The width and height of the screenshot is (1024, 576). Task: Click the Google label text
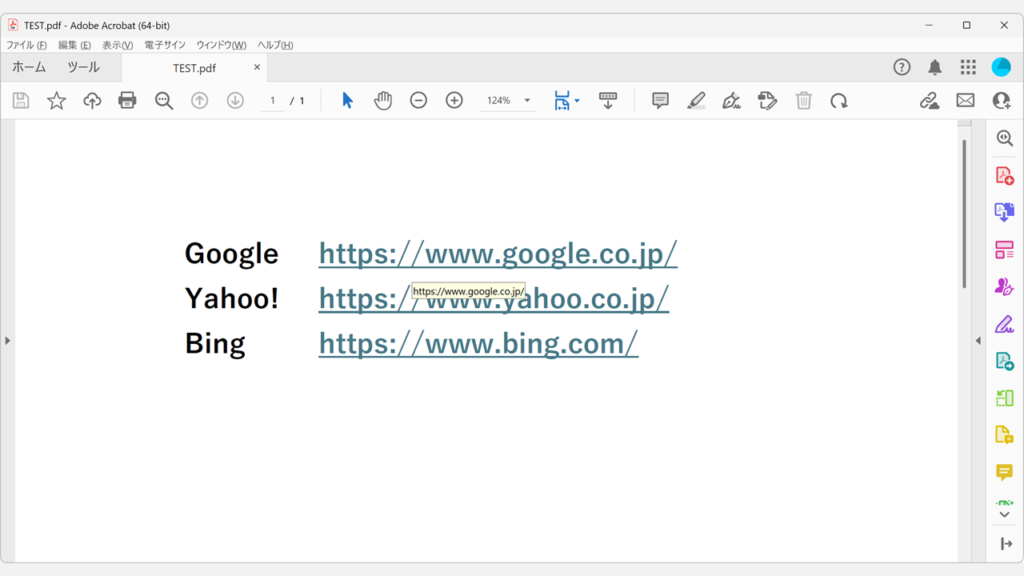point(231,254)
